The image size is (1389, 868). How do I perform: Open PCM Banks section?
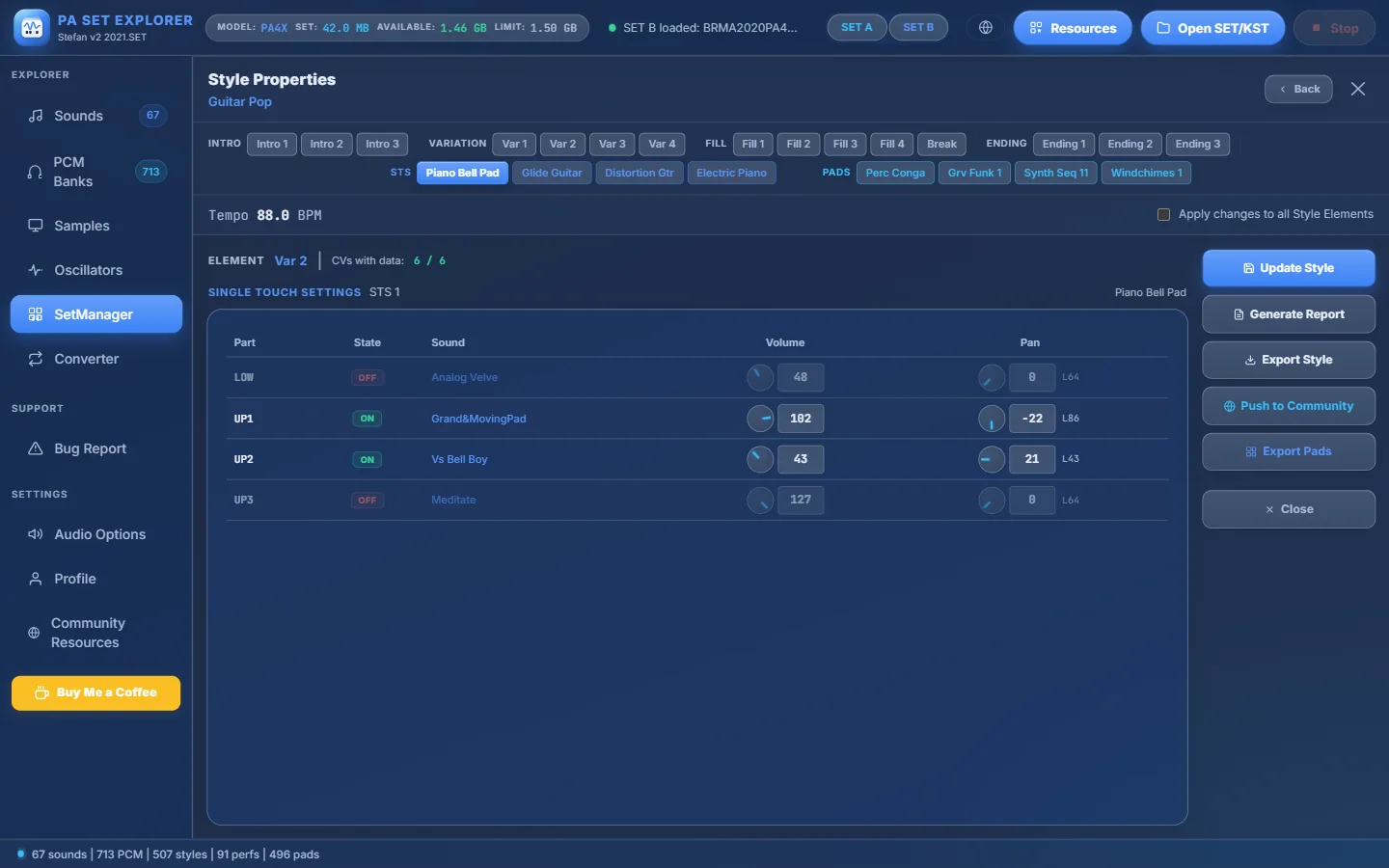[x=96, y=172]
